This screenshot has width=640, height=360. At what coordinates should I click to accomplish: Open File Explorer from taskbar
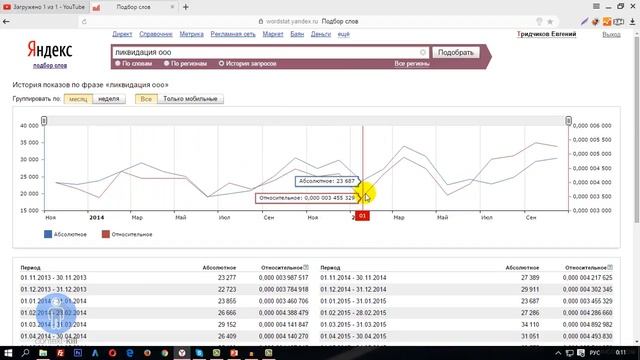[x=43, y=353]
